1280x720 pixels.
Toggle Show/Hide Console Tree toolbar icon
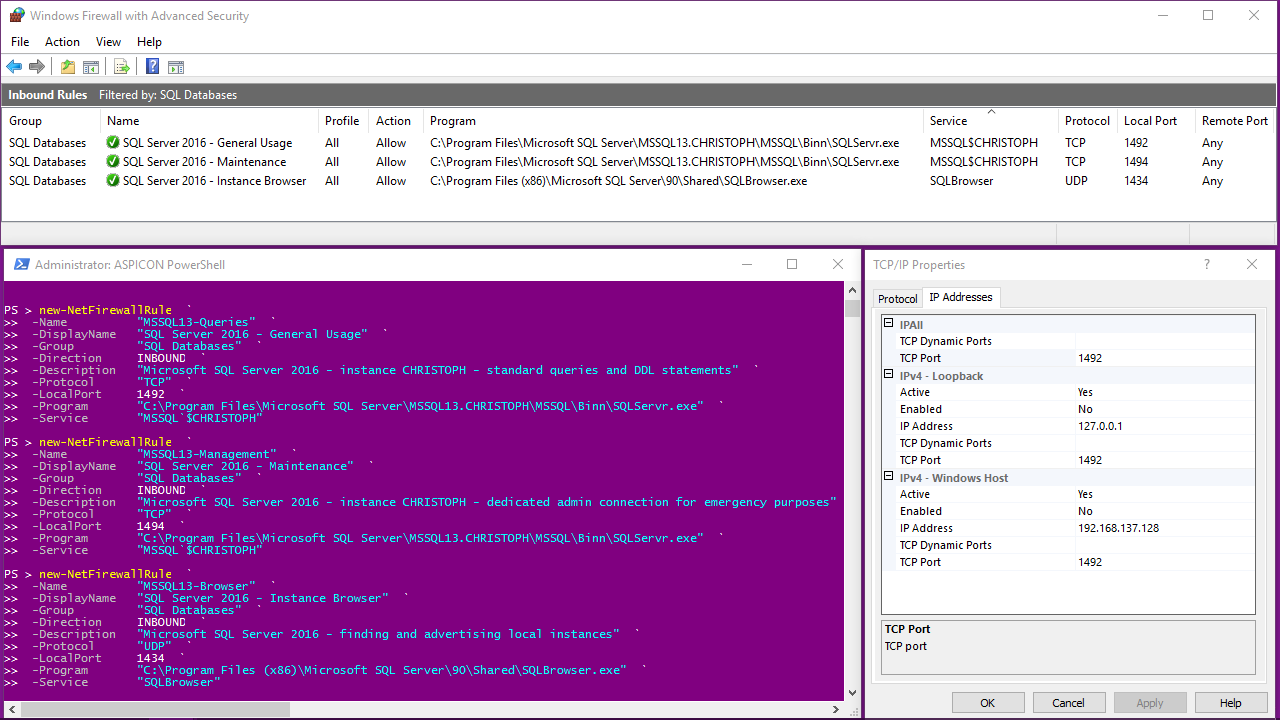coord(91,67)
